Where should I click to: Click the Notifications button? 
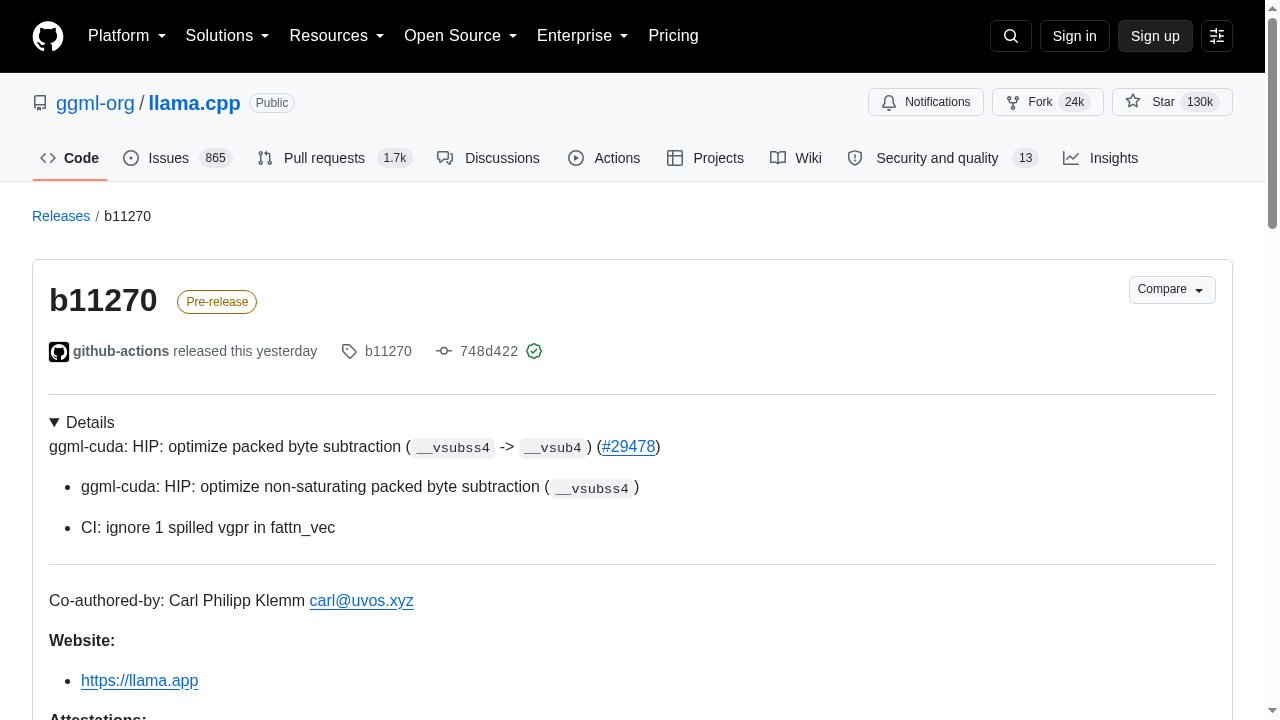[x=926, y=102]
